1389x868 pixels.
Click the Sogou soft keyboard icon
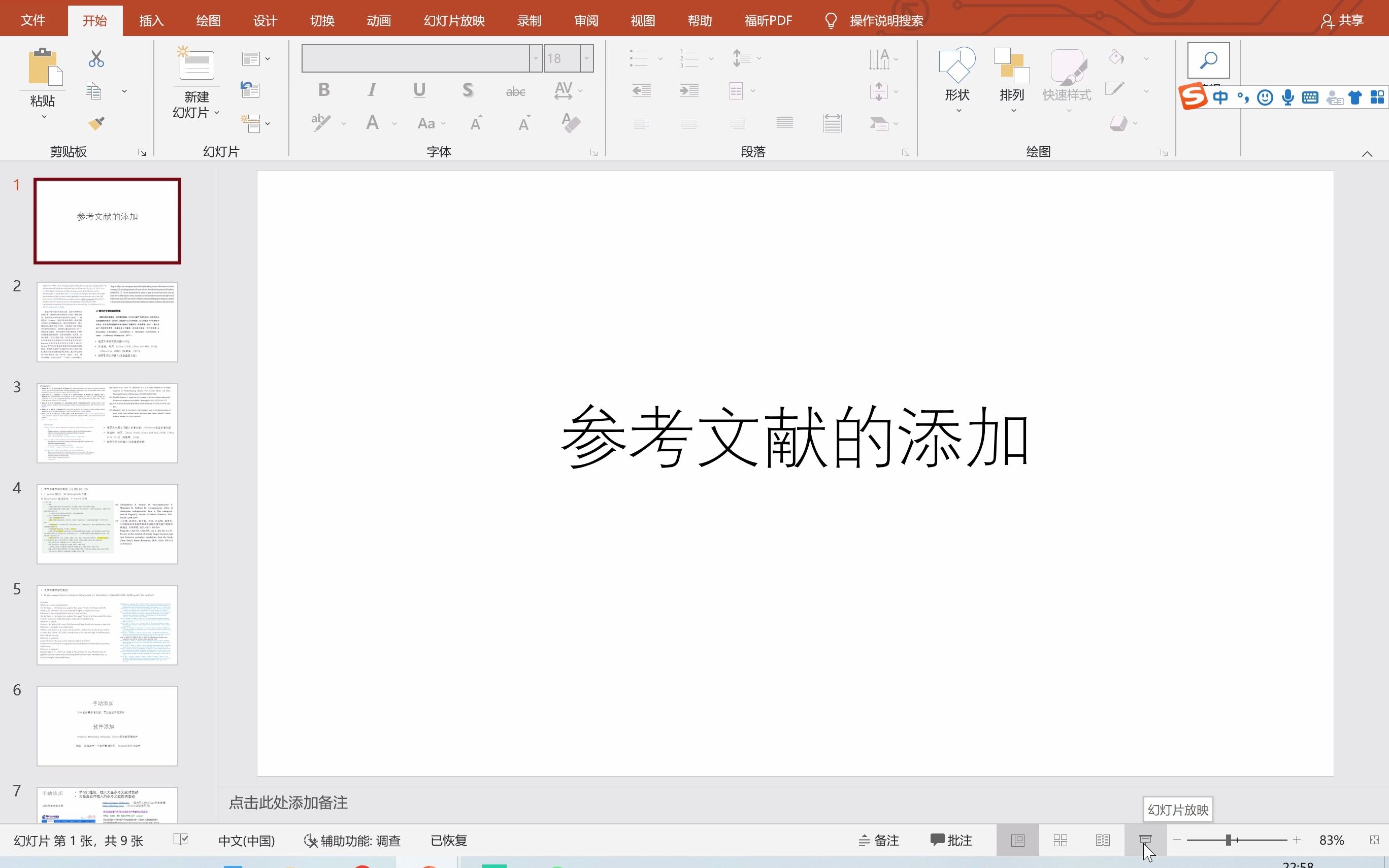click(1310, 97)
